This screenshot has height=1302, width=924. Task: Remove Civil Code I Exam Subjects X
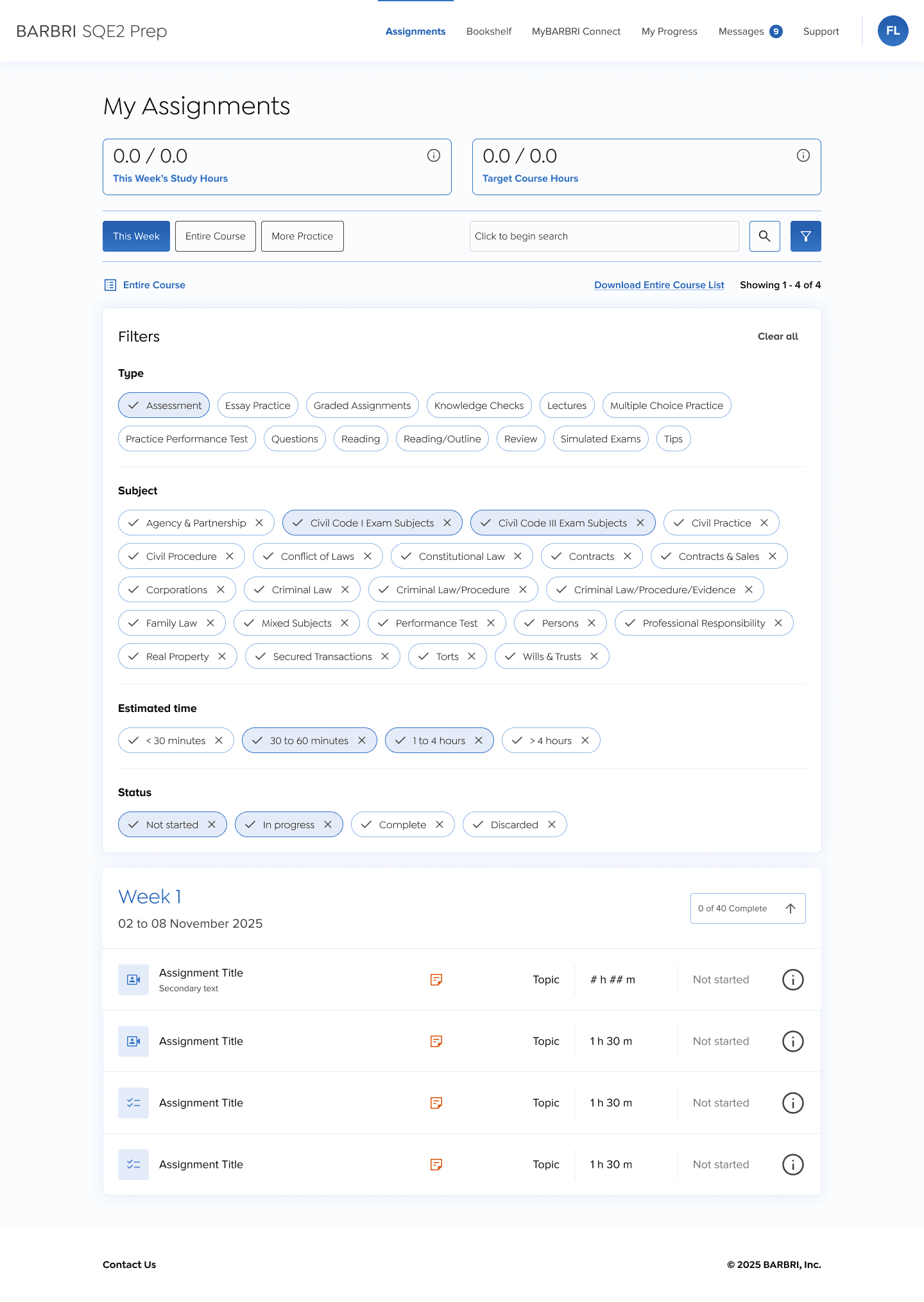pyautogui.click(x=447, y=523)
